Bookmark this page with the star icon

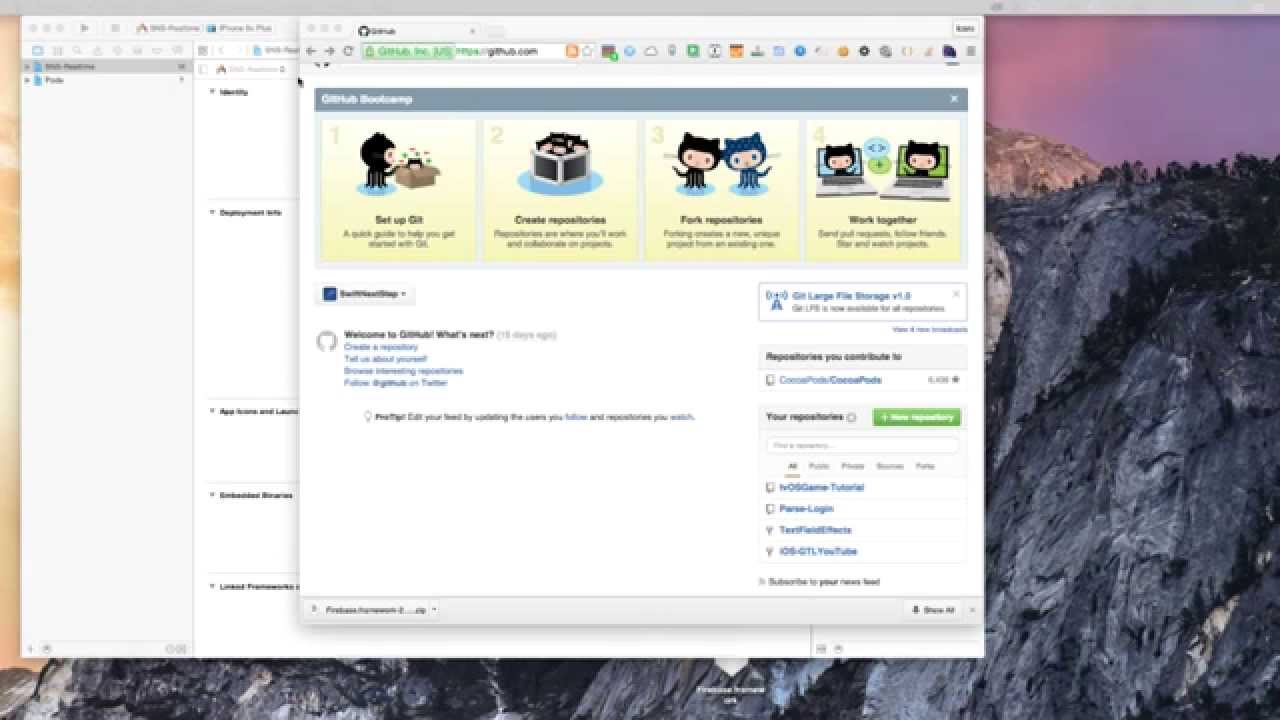tap(588, 51)
